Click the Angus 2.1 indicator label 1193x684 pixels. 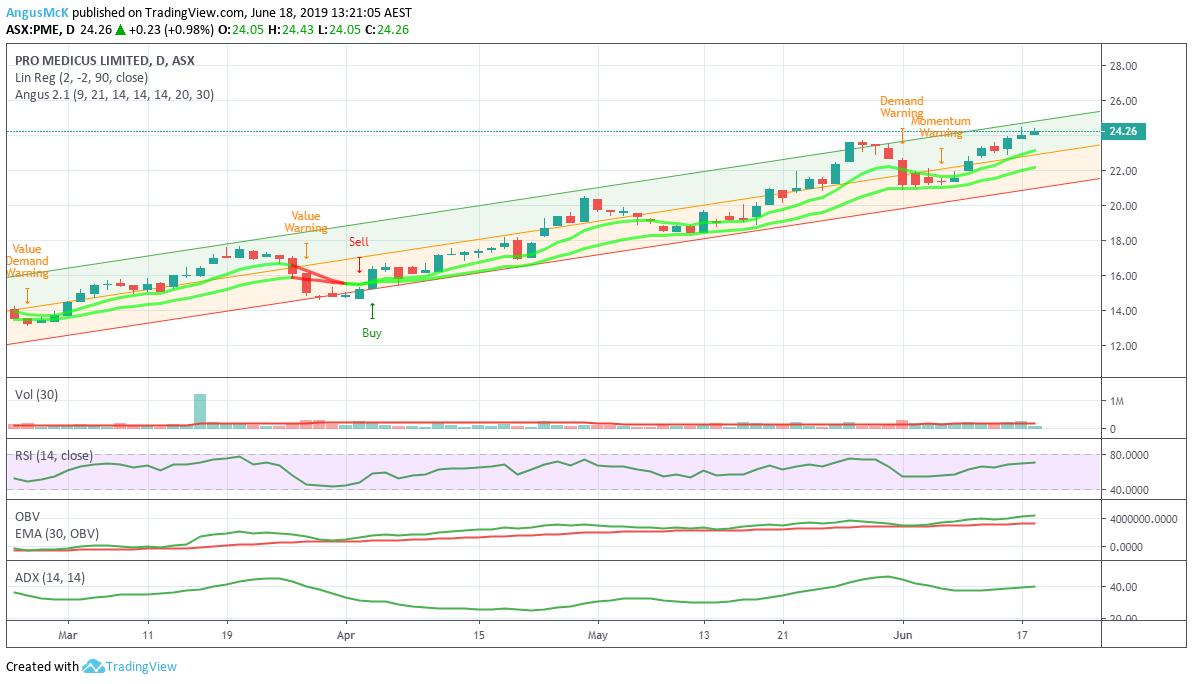click(x=114, y=95)
